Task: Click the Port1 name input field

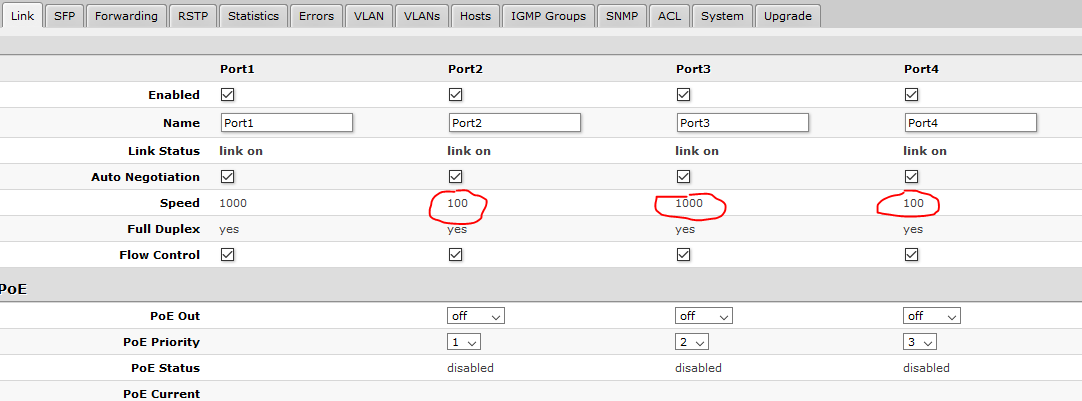Action: click(287, 123)
